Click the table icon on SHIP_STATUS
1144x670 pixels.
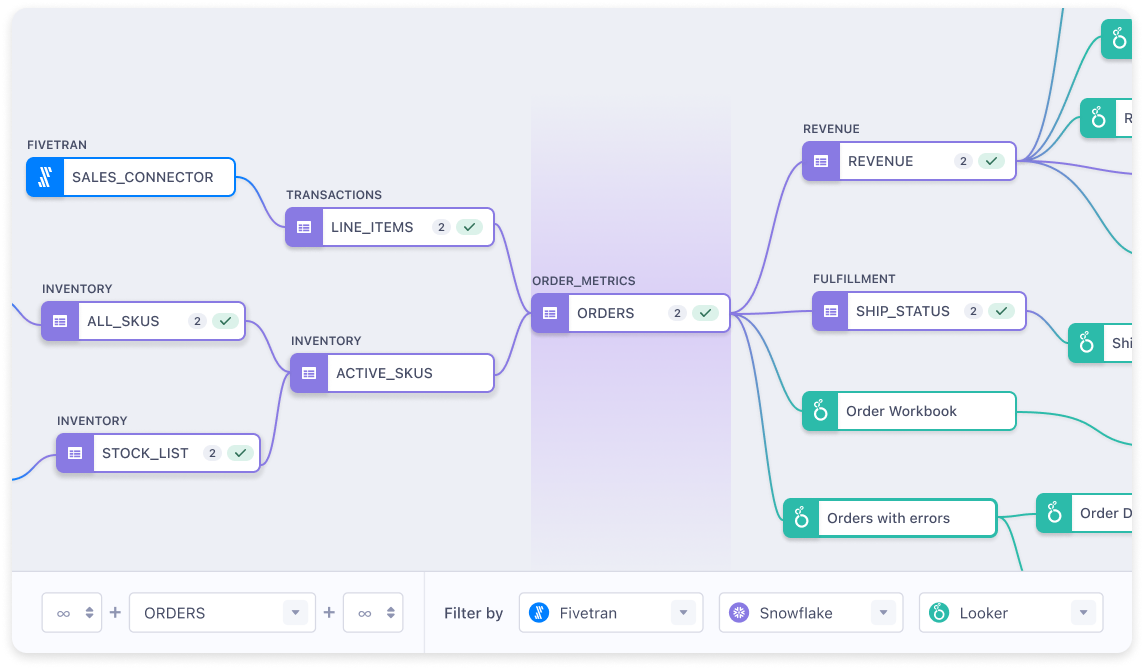point(829,311)
